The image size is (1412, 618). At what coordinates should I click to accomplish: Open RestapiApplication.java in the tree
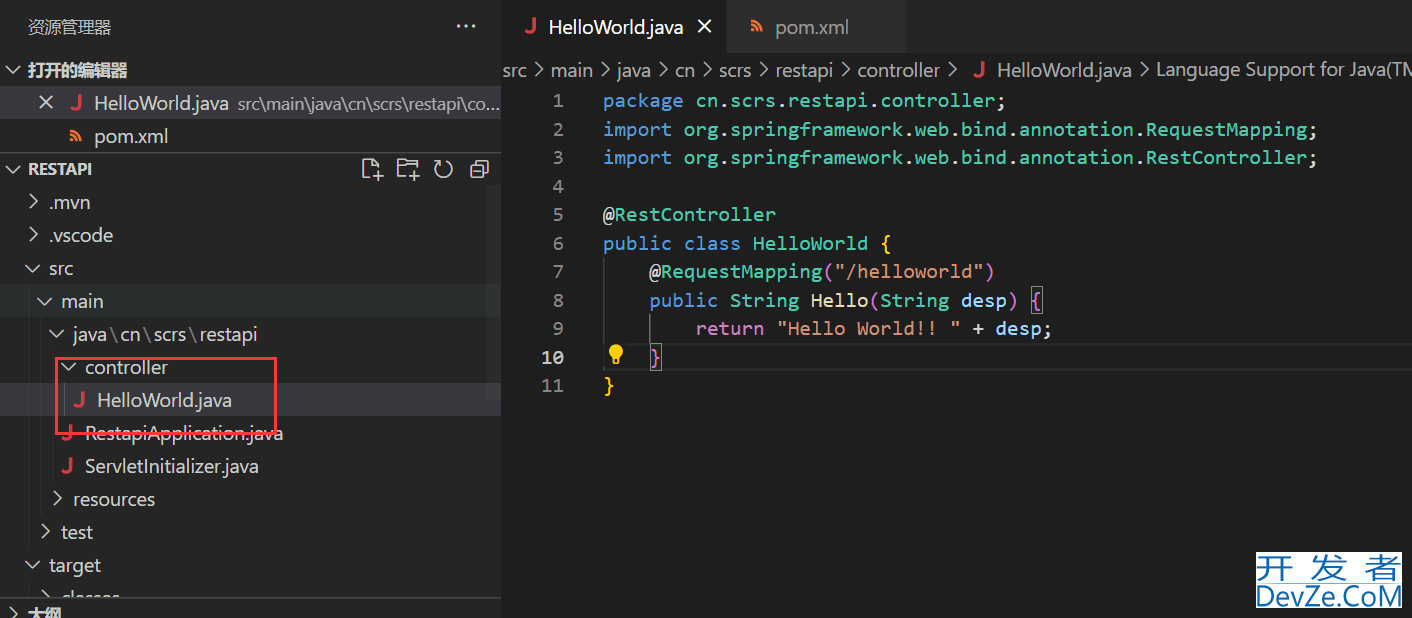(x=250, y=433)
